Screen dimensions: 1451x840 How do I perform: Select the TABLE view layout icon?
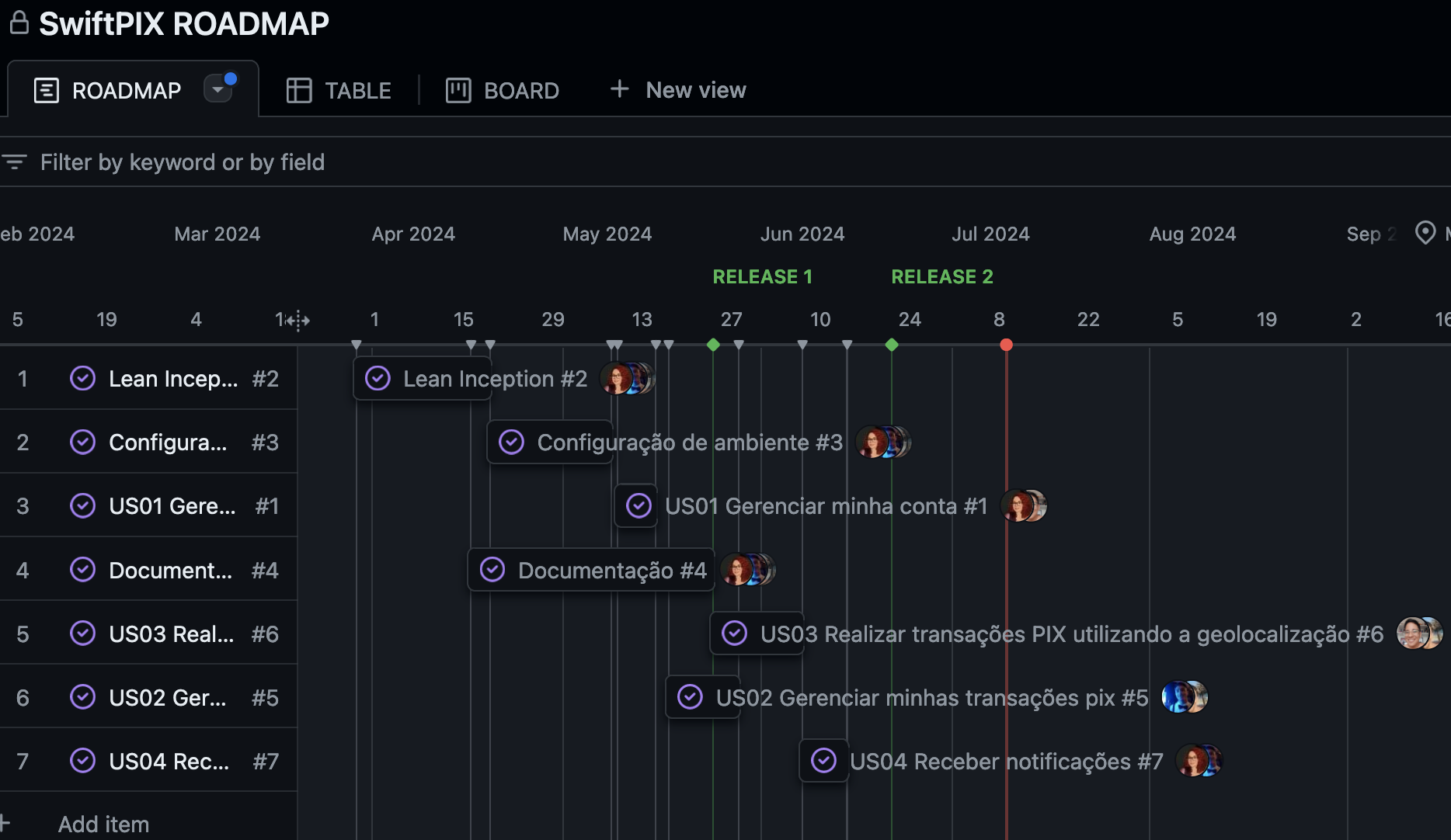(300, 90)
